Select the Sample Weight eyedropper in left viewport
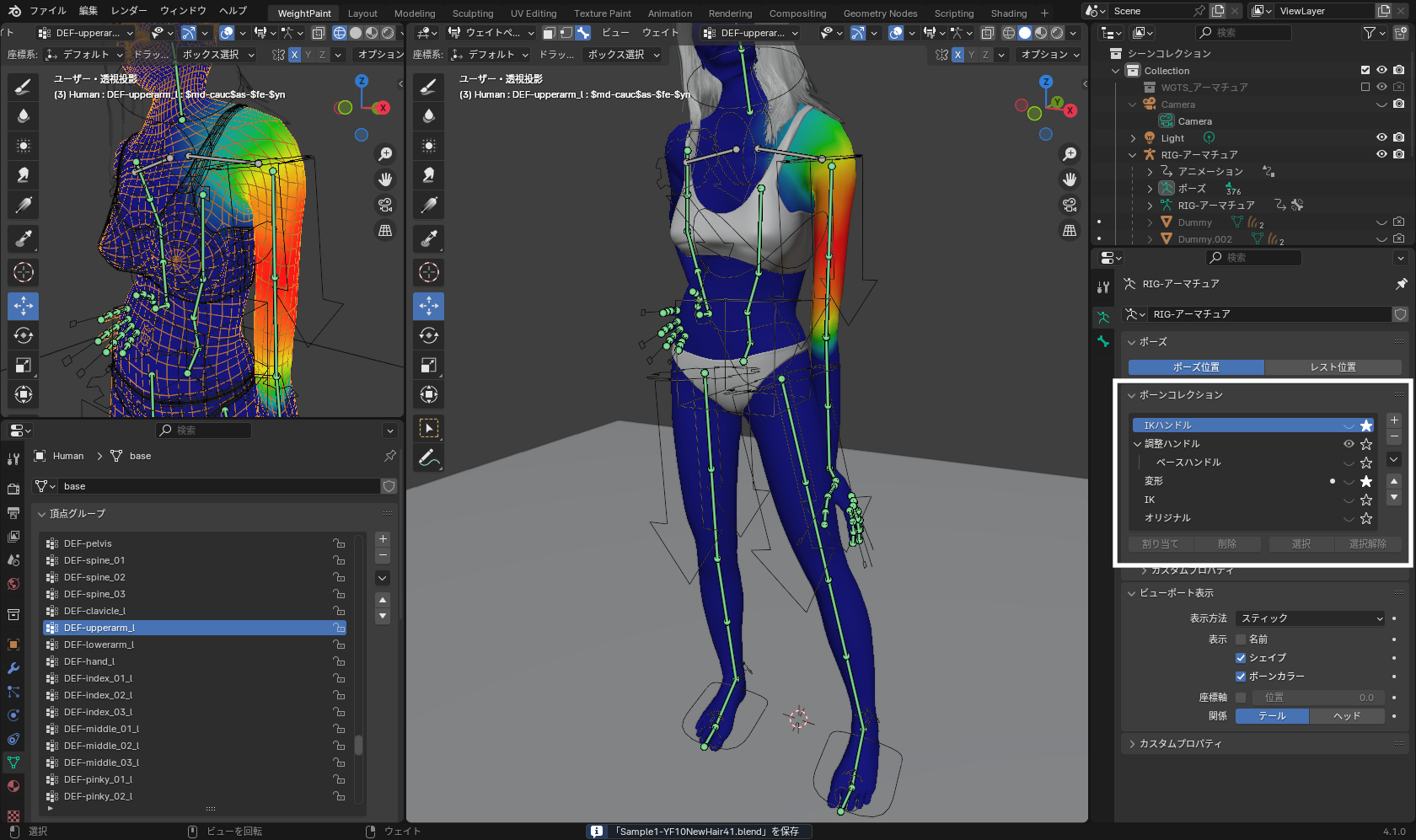This screenshot has width=1416, height=840. pyautogui.click(x=24, y=238)
